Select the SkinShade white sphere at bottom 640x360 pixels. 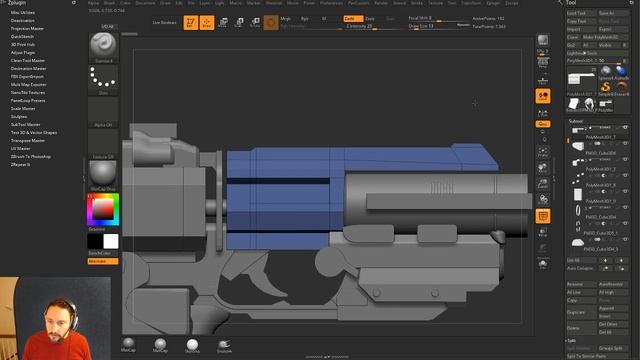pyautogui.click(x=192, y=344)
